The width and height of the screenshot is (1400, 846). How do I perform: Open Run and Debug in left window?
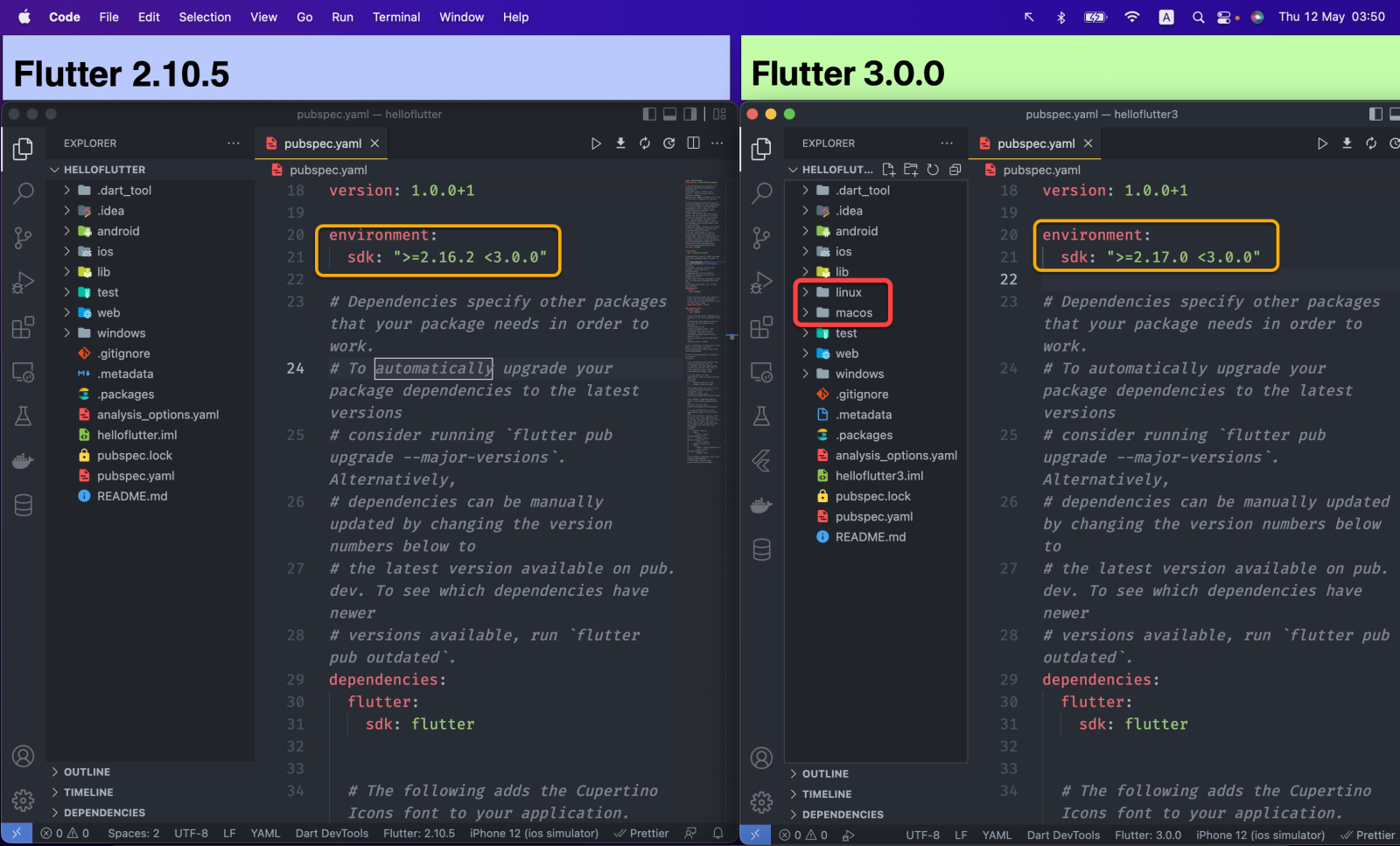(x=24, y=282)
